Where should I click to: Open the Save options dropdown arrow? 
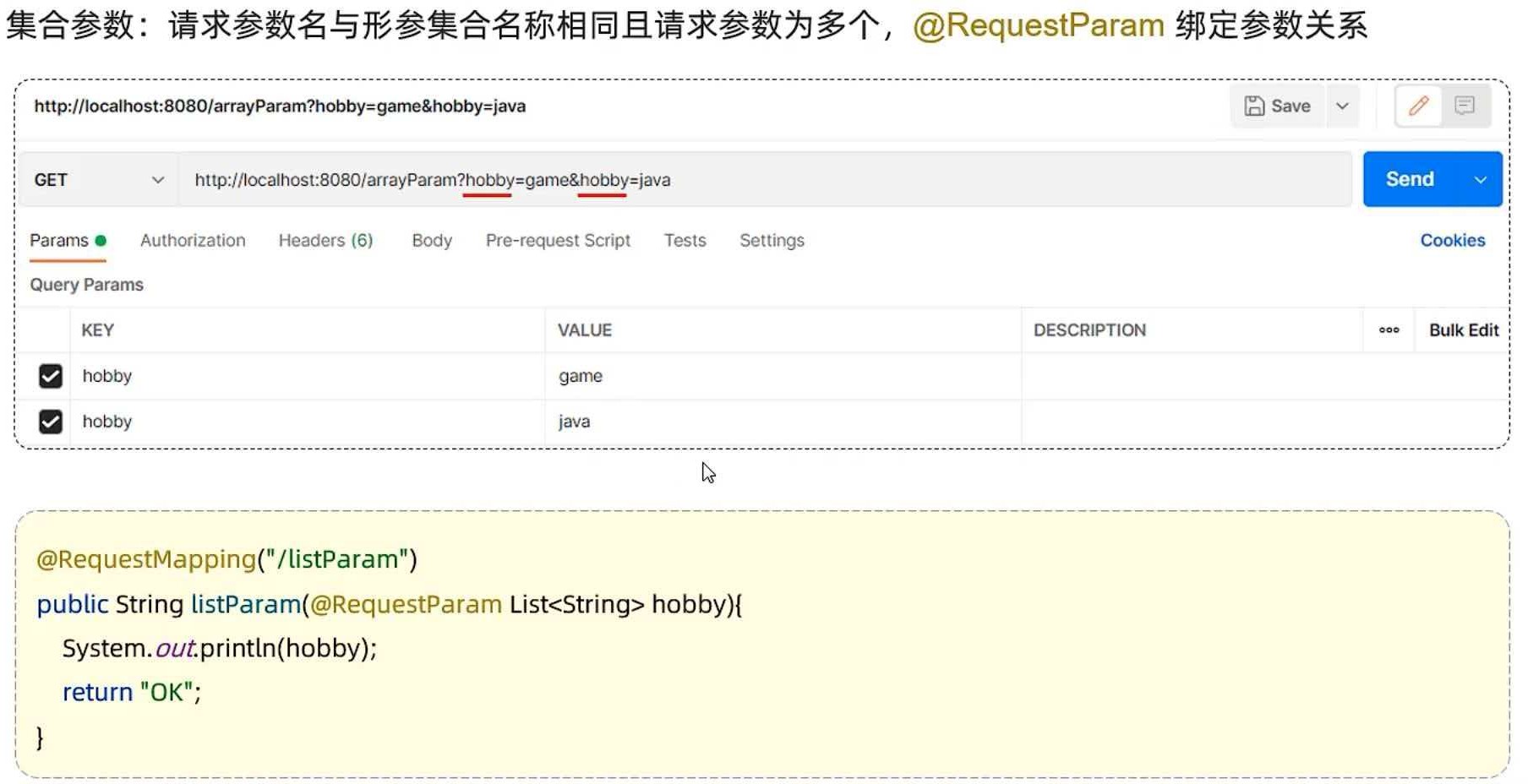click(1342, 106)
